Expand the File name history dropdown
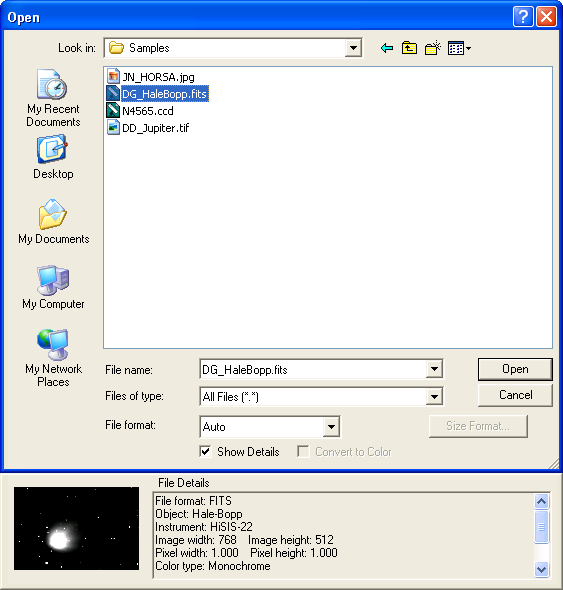The image size is (563, 590). [x=434, y=369]
